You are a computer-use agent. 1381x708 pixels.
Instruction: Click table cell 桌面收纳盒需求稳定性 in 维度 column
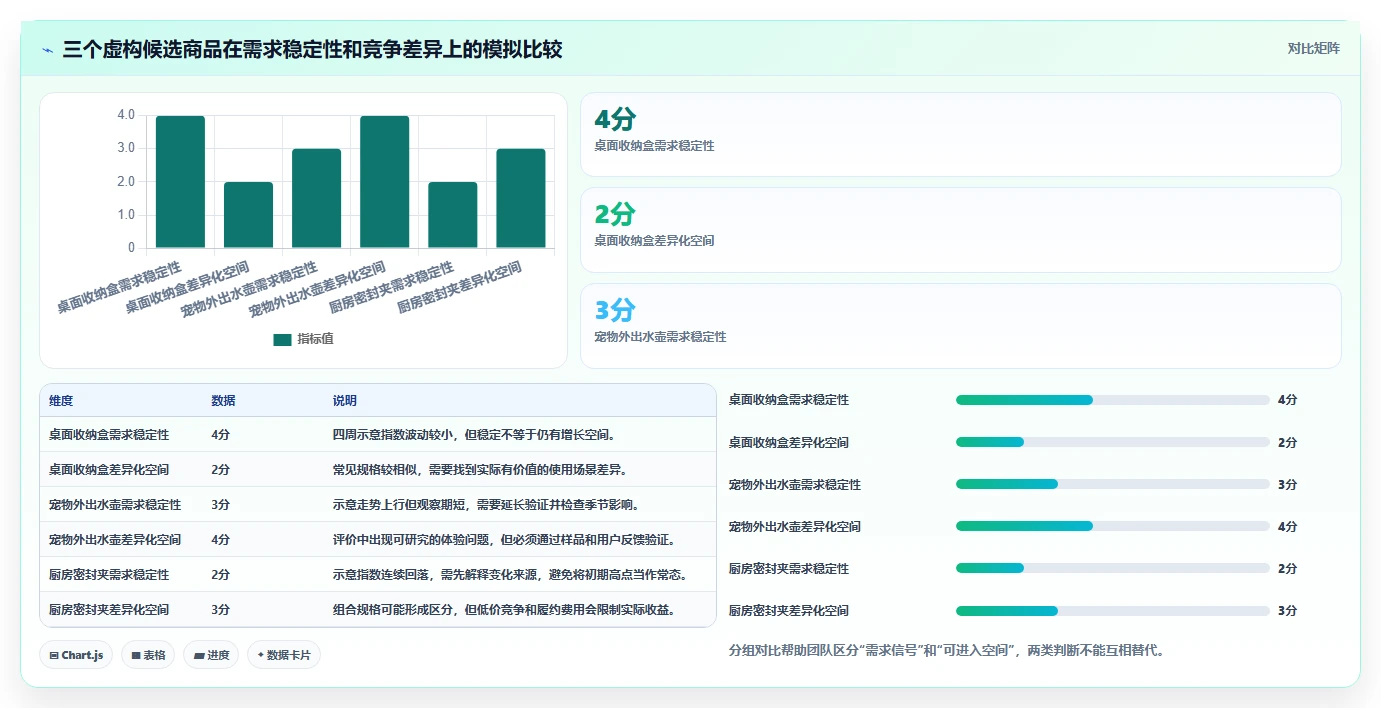pyautogui.click(x=109, y=435)
